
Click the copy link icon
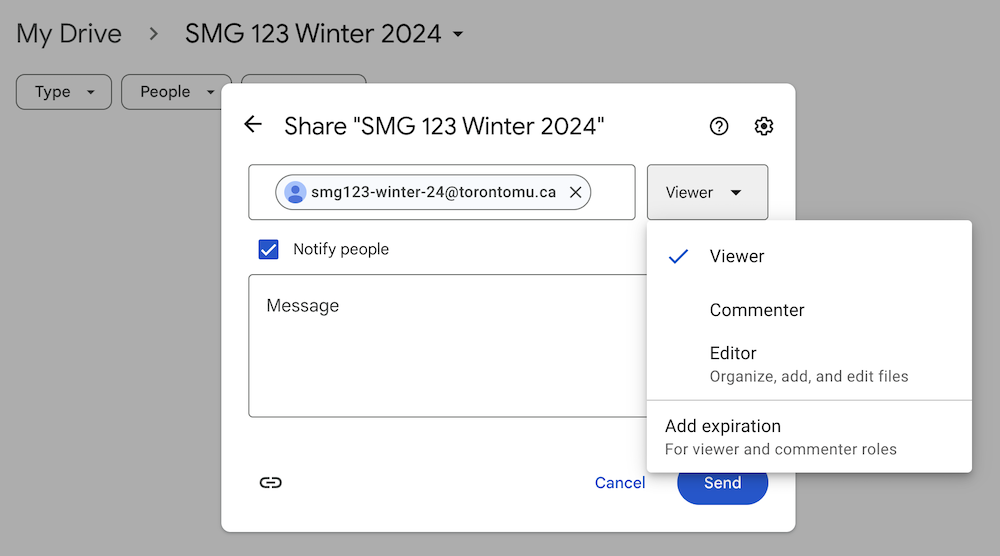tap(270, 483)
